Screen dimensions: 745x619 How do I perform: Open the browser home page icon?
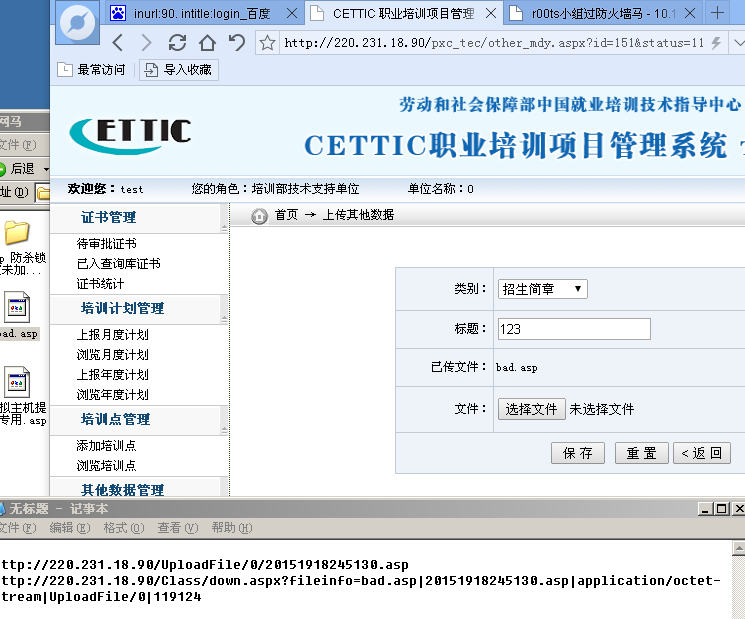pos(207,43)
